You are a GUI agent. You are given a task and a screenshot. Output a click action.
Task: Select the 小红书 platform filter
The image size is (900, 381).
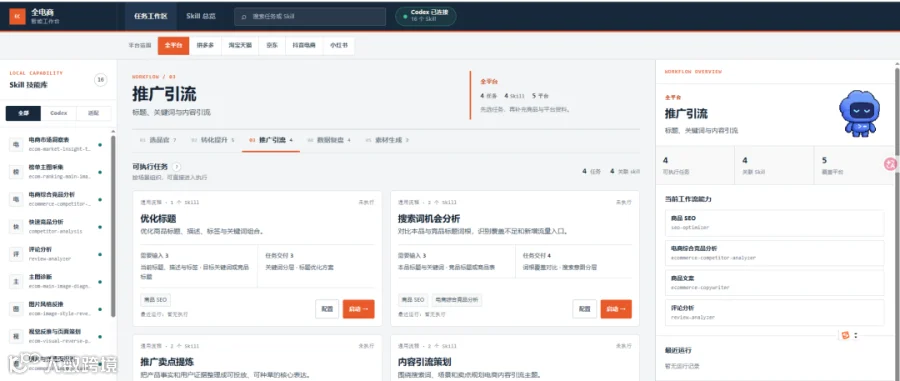click(339, 45)
